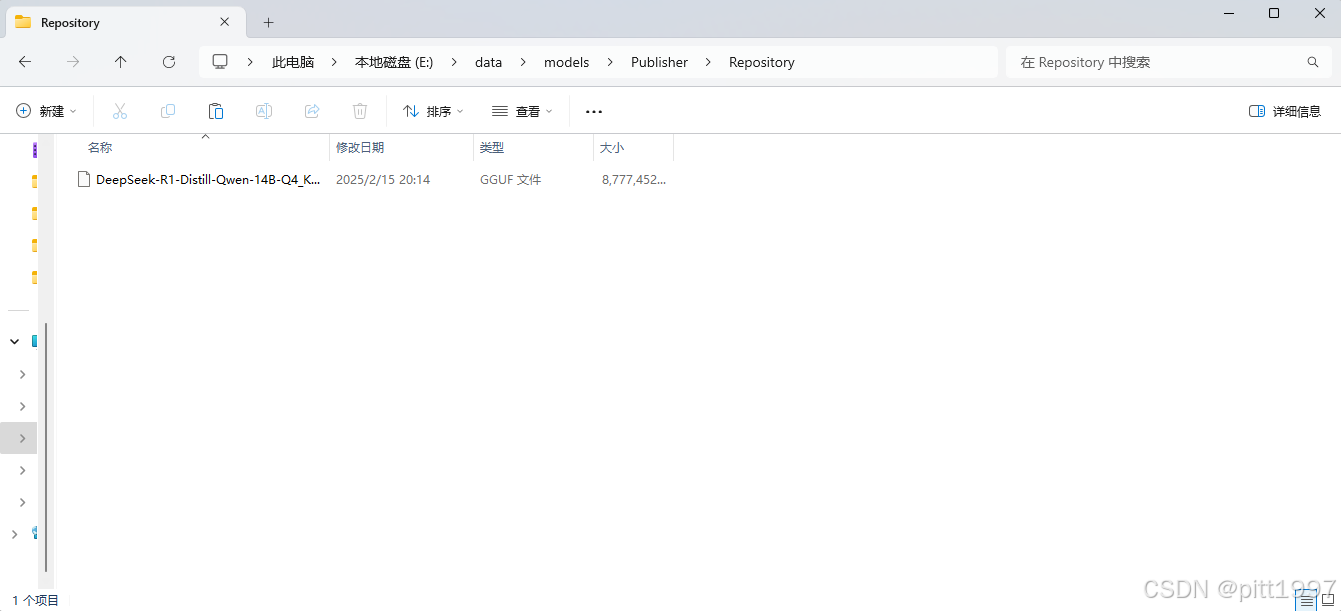
Task: Toggle the 详细信息 details pane
Action: click(x=1285, y=111)
